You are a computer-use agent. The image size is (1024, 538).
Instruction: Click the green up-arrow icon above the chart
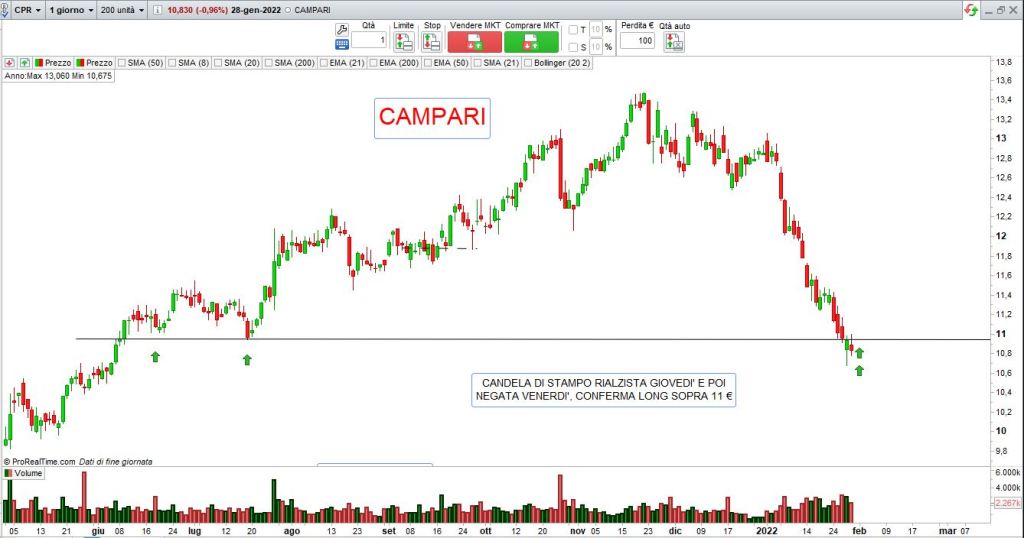tap(25, 63)
